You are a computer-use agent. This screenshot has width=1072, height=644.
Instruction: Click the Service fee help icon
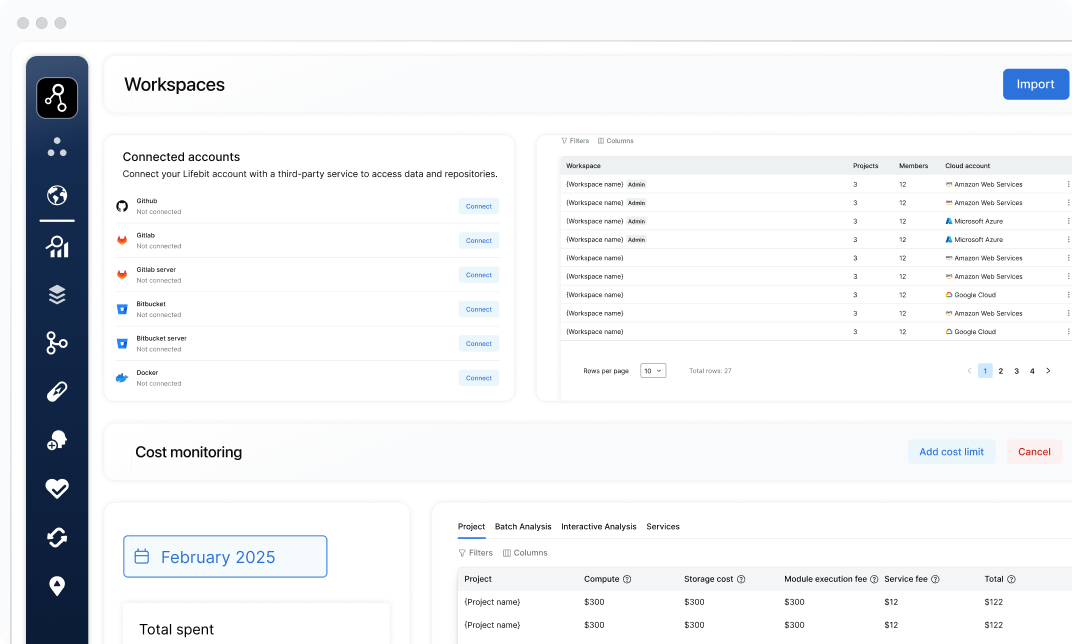click(935, 579)
